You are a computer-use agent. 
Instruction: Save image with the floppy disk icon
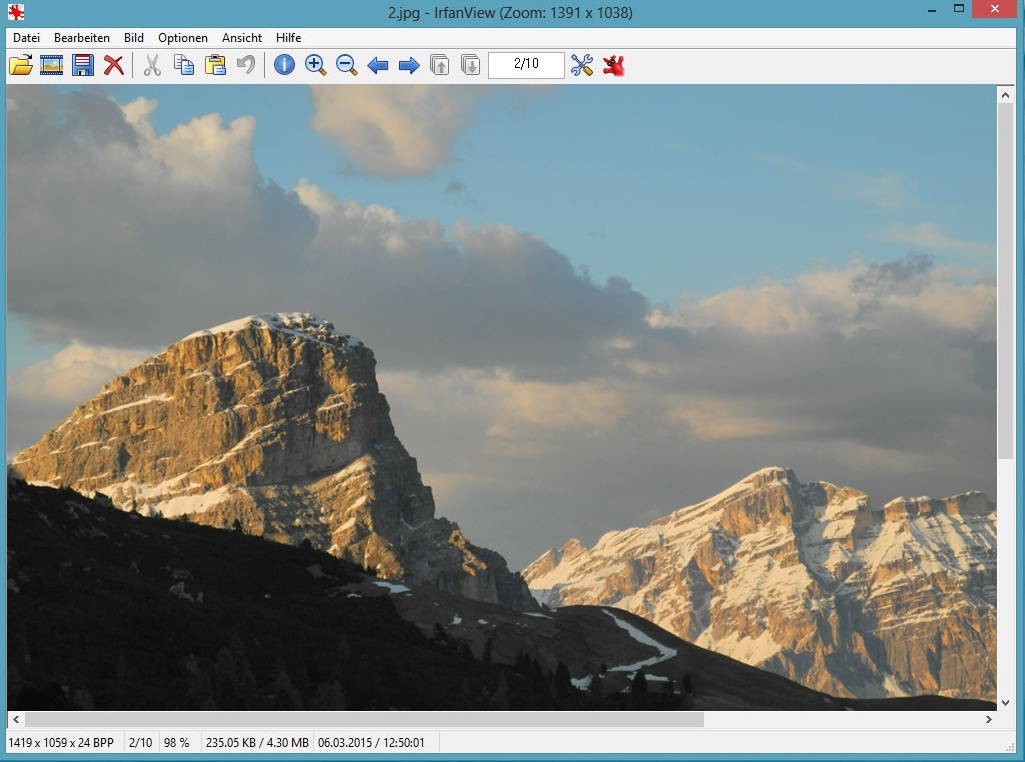click(83, 65)
